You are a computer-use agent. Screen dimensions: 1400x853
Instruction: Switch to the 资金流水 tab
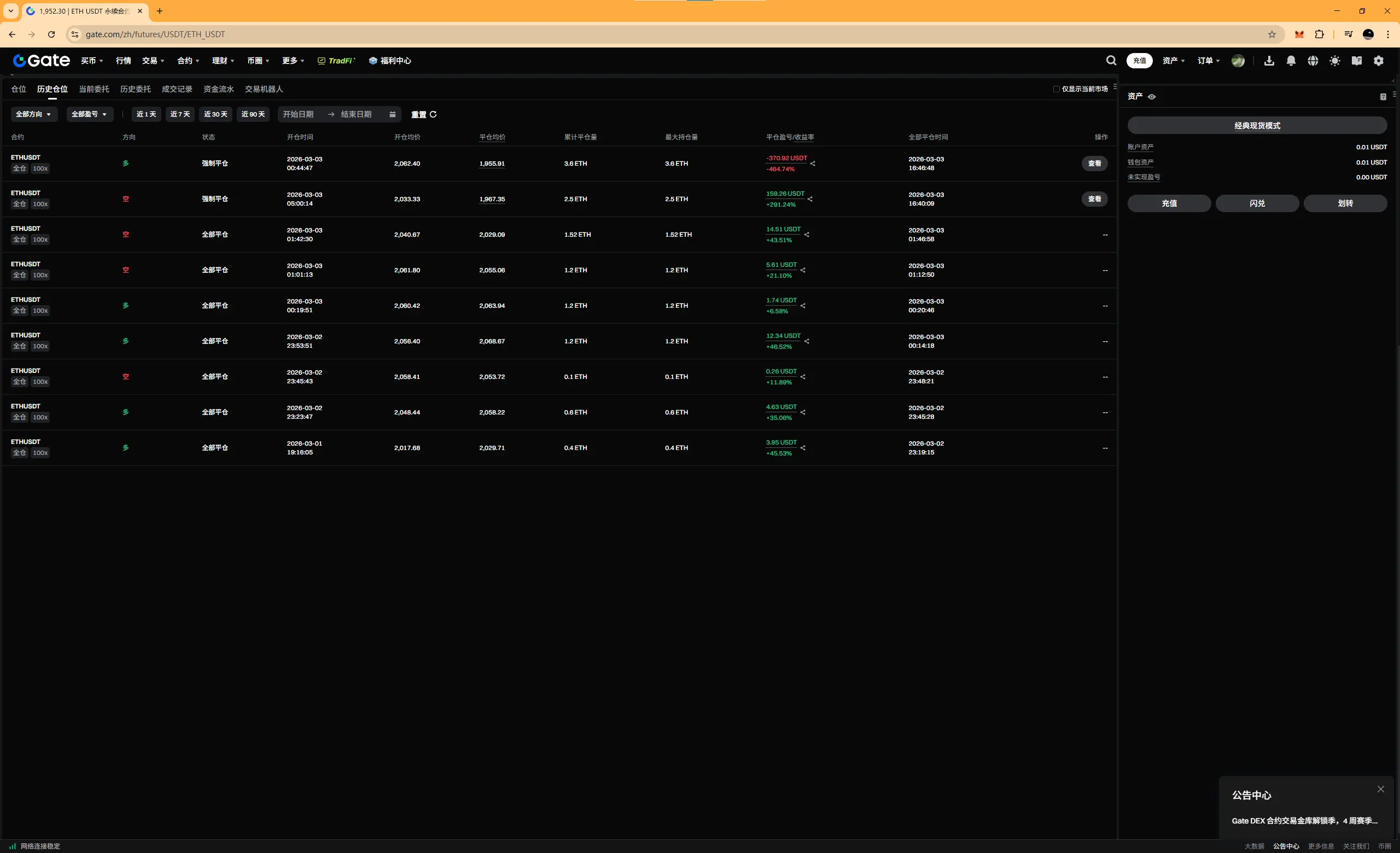[x=218, y=89]
